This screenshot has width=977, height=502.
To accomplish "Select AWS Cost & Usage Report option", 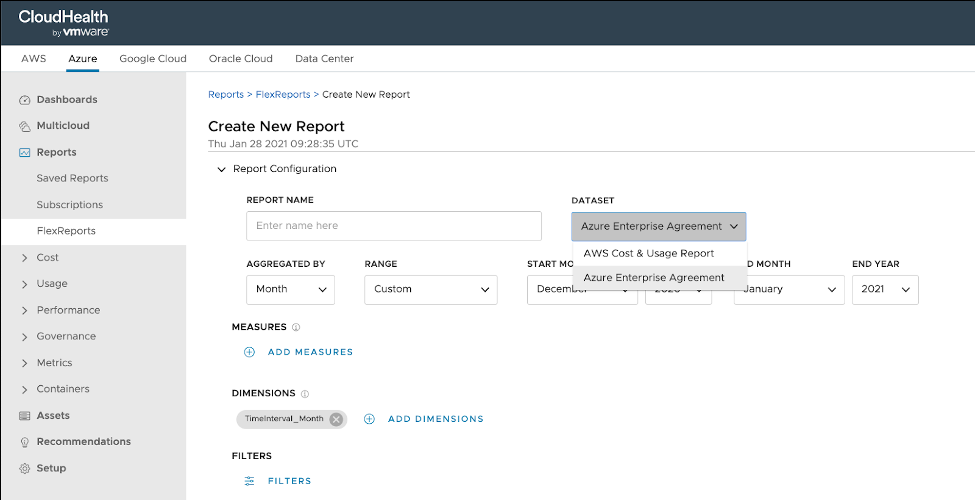I will [x=659, y=254].
